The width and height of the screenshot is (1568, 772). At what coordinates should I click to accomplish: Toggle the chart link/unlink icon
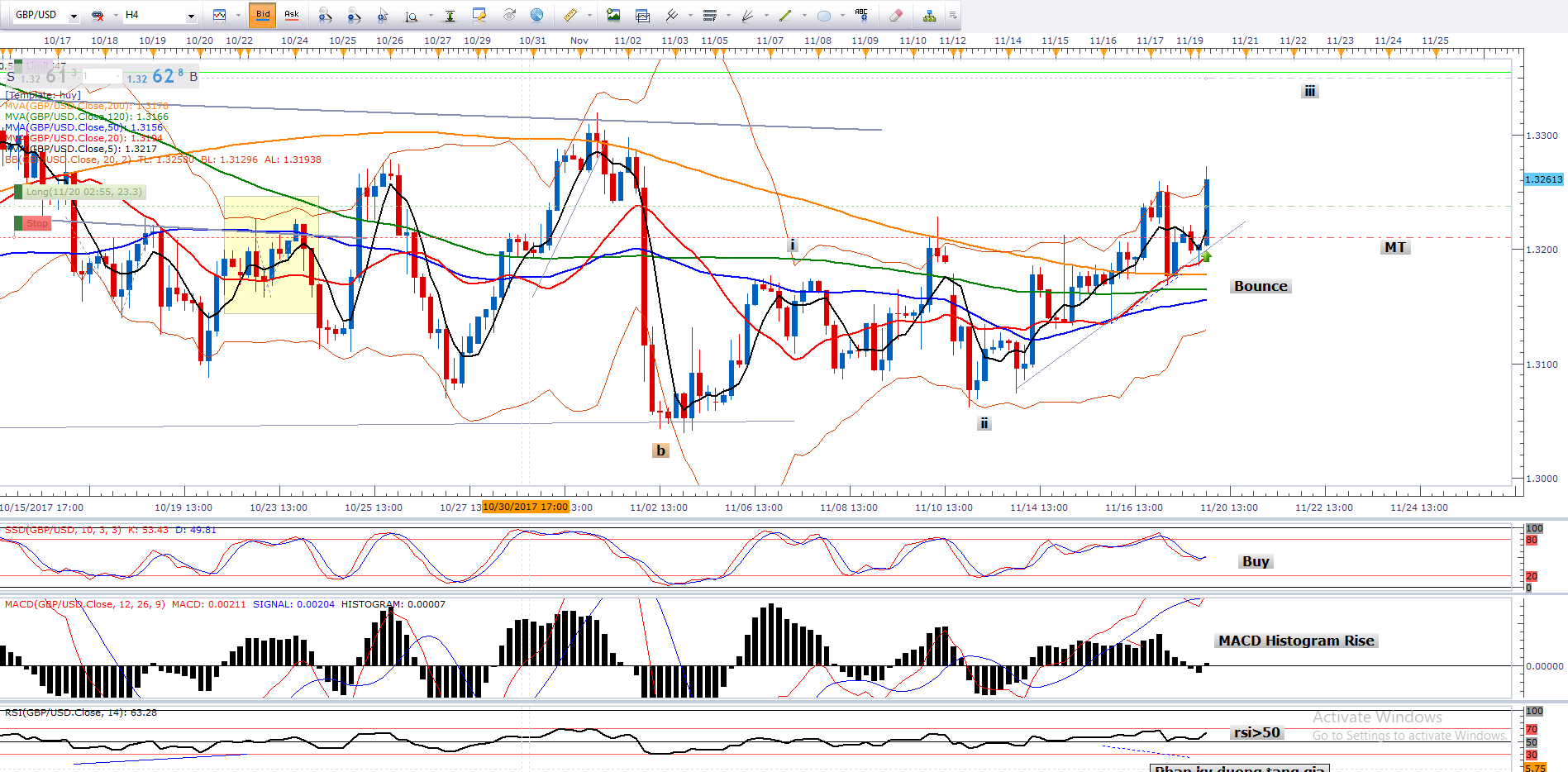click(x=98, y=15)
